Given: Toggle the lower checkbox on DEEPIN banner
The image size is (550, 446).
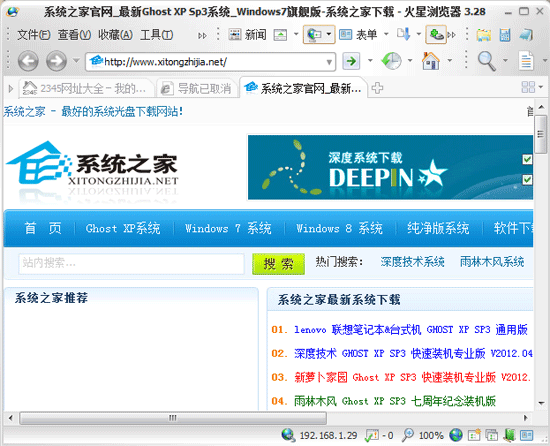Looking at the screenshot, I should coord(527,180).
